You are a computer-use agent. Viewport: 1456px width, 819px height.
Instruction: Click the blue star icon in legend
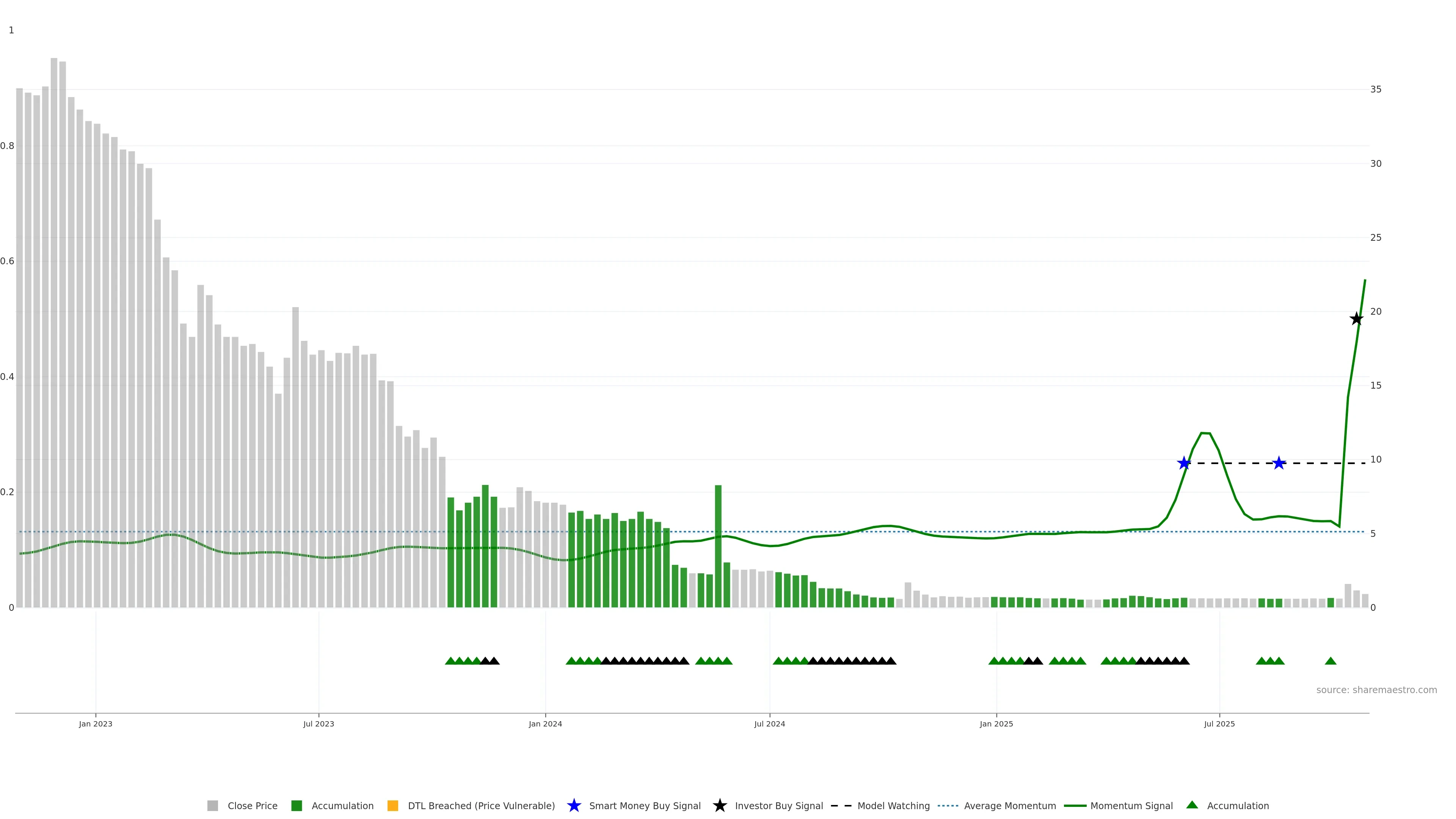tap(574, 805)
